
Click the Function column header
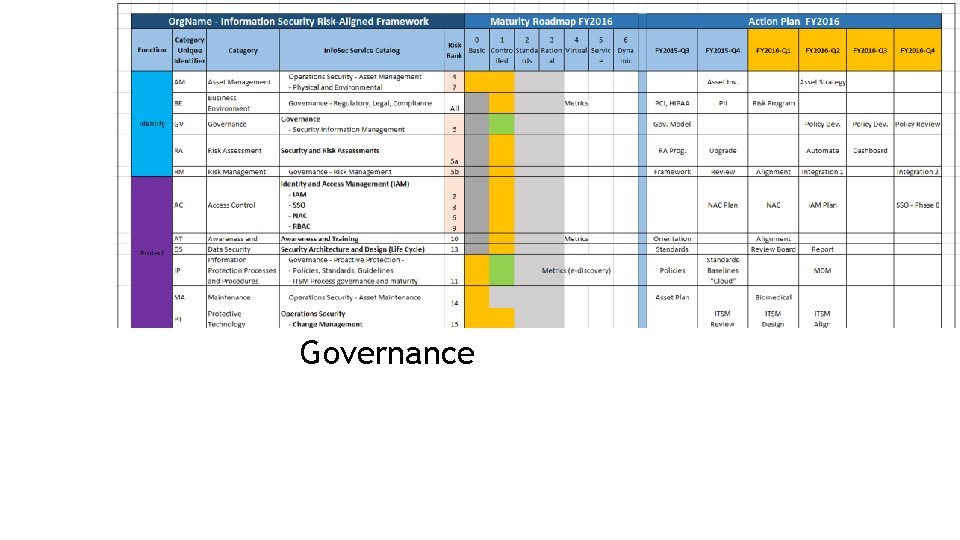pos(152,50)
